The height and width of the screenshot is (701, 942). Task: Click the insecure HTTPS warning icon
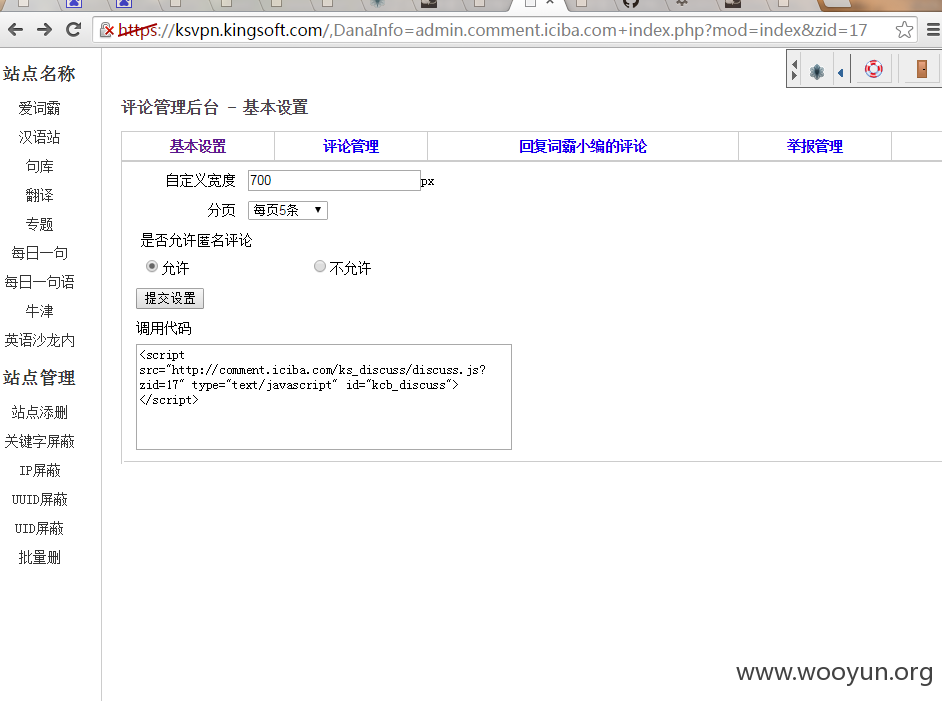click(107, 29)
